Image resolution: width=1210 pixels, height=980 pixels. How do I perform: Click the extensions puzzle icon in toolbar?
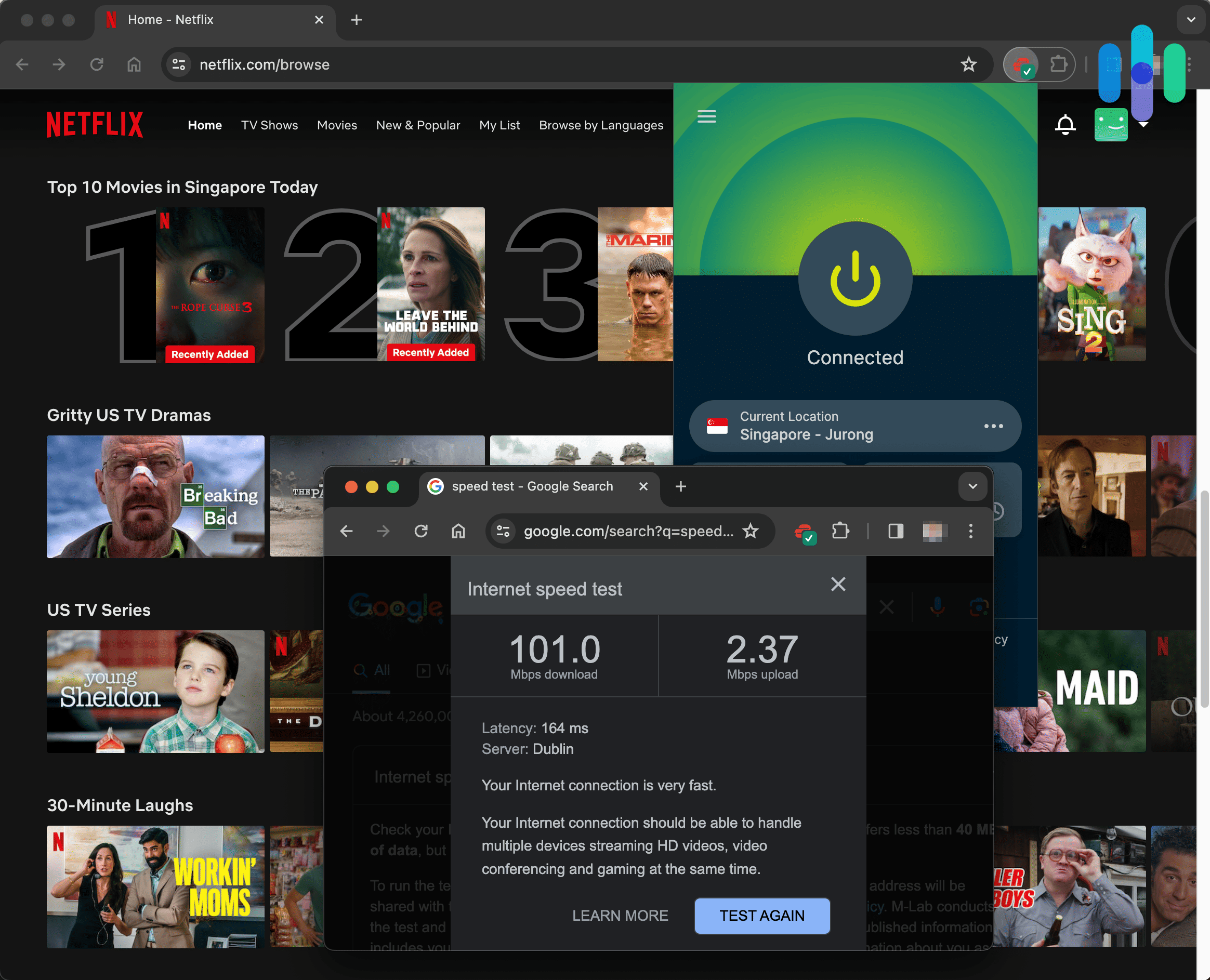tap(1057, 64)
